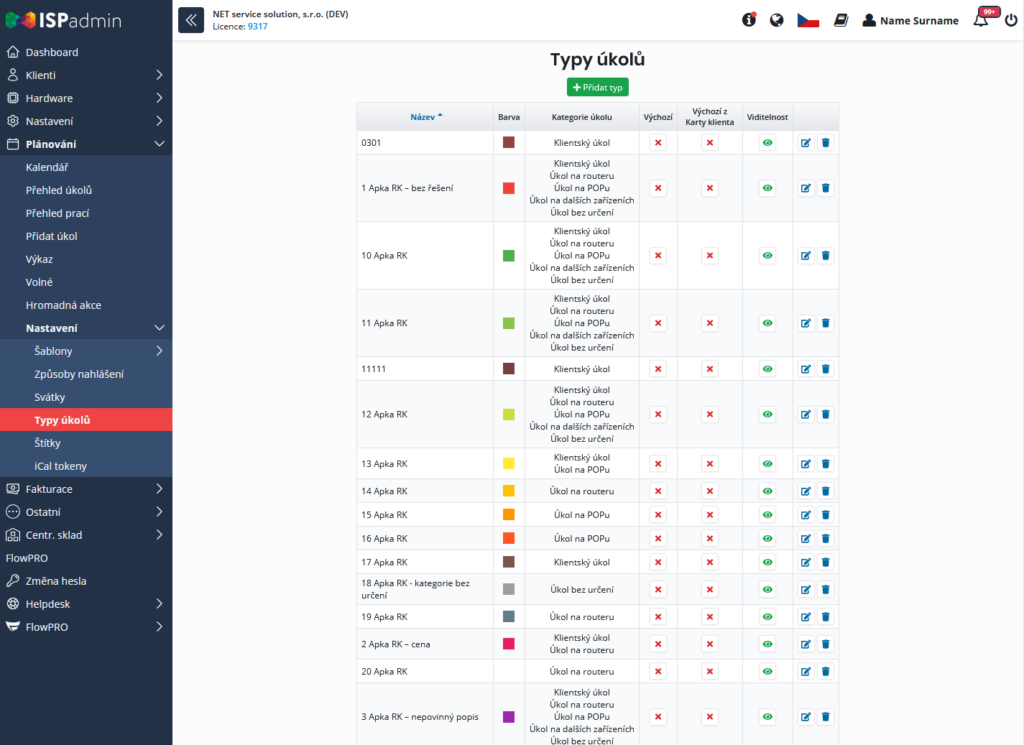The width and height of the screenshot is (1024, 745).
Task: Toggle visibility eye for 20 Apka RK
Action: point(767,671)
